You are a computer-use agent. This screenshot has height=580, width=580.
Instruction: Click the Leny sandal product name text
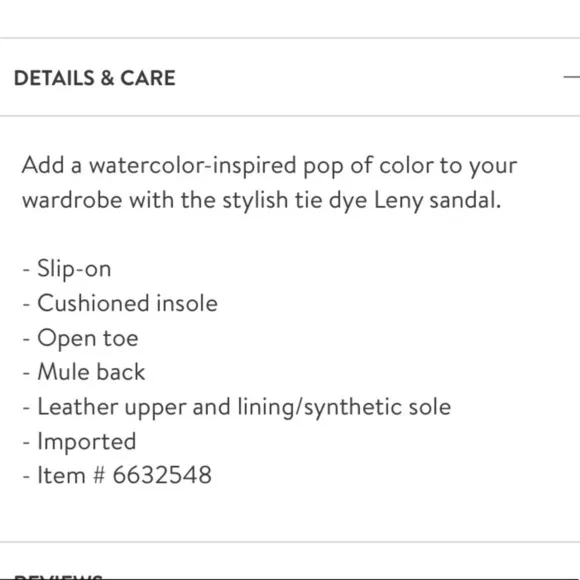(x=438, y=200)
